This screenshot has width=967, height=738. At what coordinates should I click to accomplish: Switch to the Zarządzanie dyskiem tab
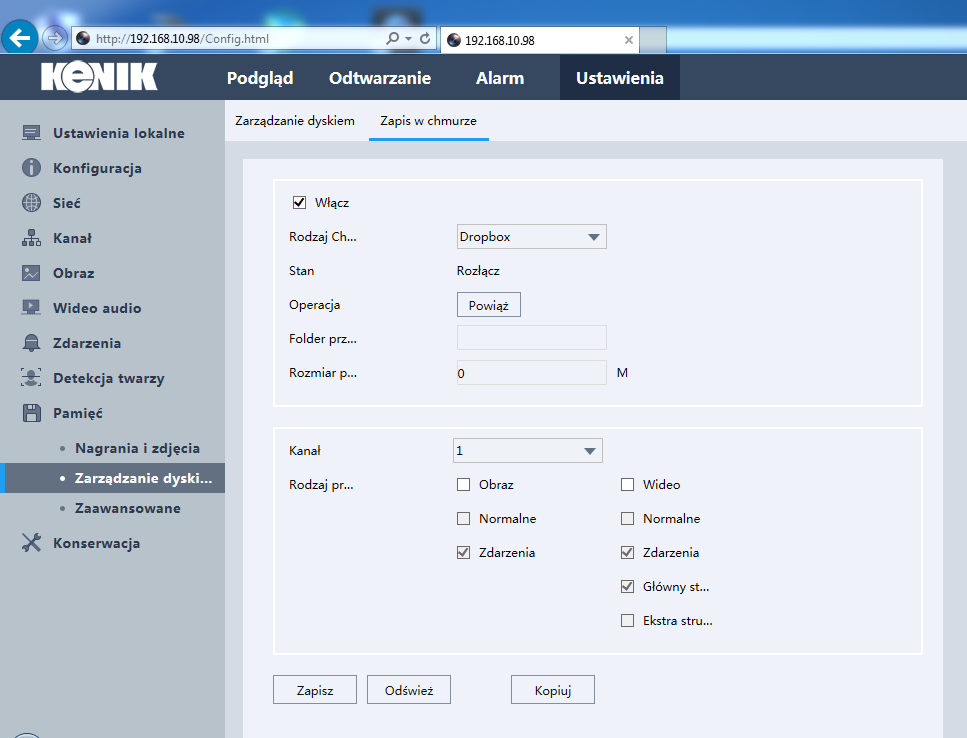(295, 120)
